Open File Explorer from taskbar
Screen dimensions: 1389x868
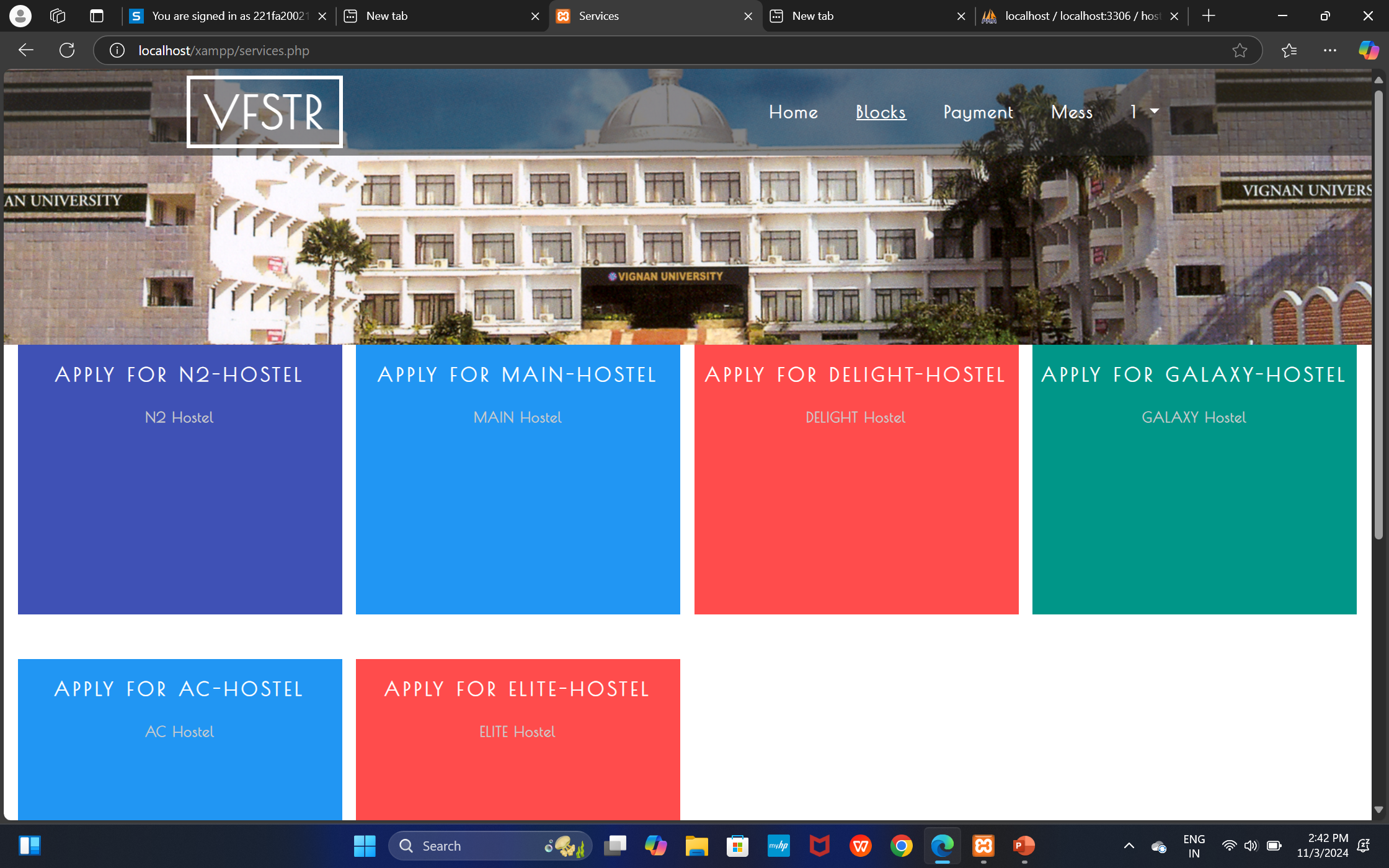click(696, 846)
